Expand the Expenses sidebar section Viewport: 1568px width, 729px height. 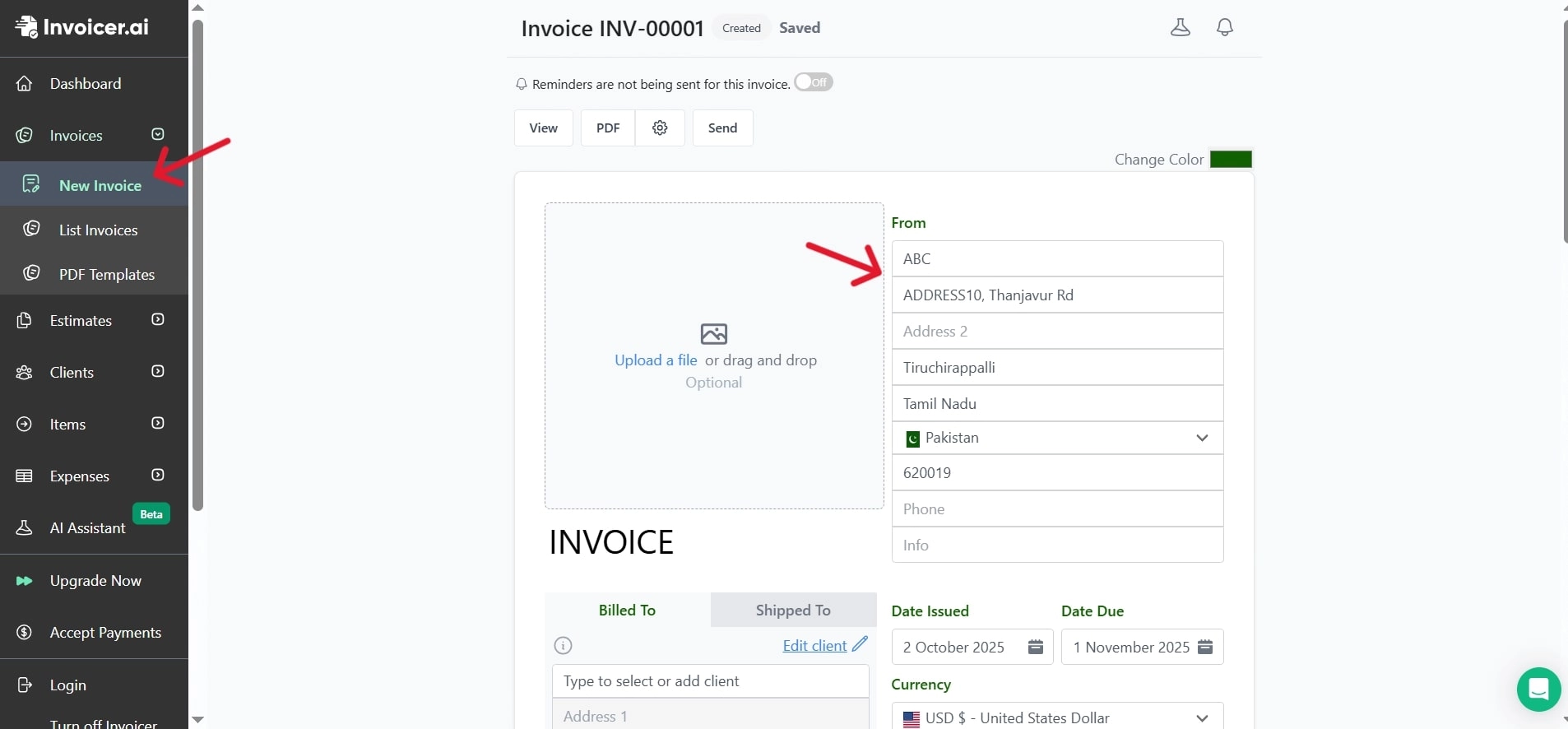click(158, 475)
